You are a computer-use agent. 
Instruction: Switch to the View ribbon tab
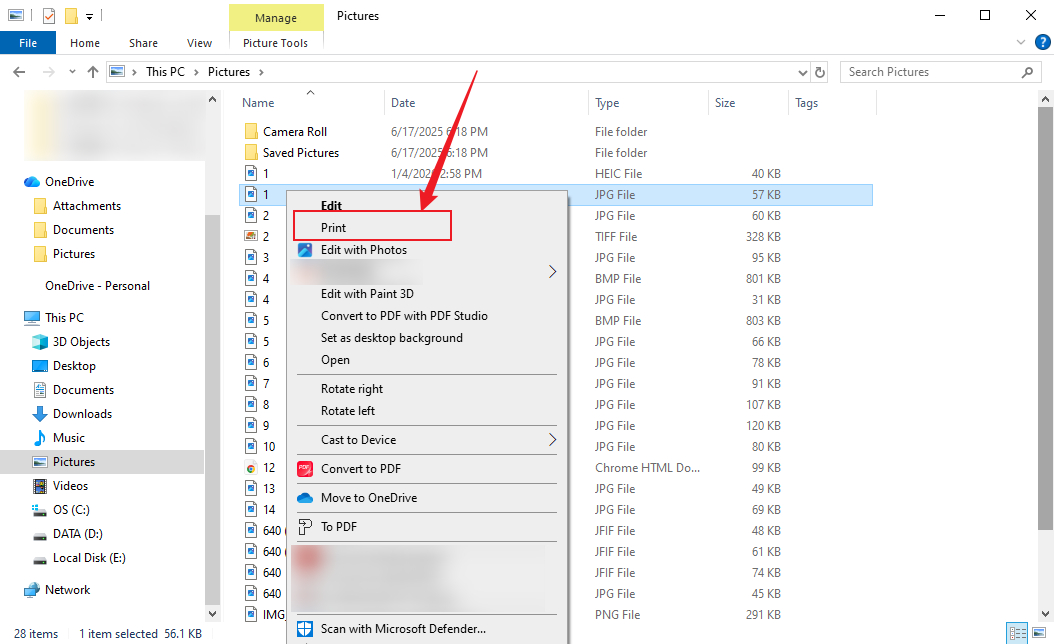[199, 43]
